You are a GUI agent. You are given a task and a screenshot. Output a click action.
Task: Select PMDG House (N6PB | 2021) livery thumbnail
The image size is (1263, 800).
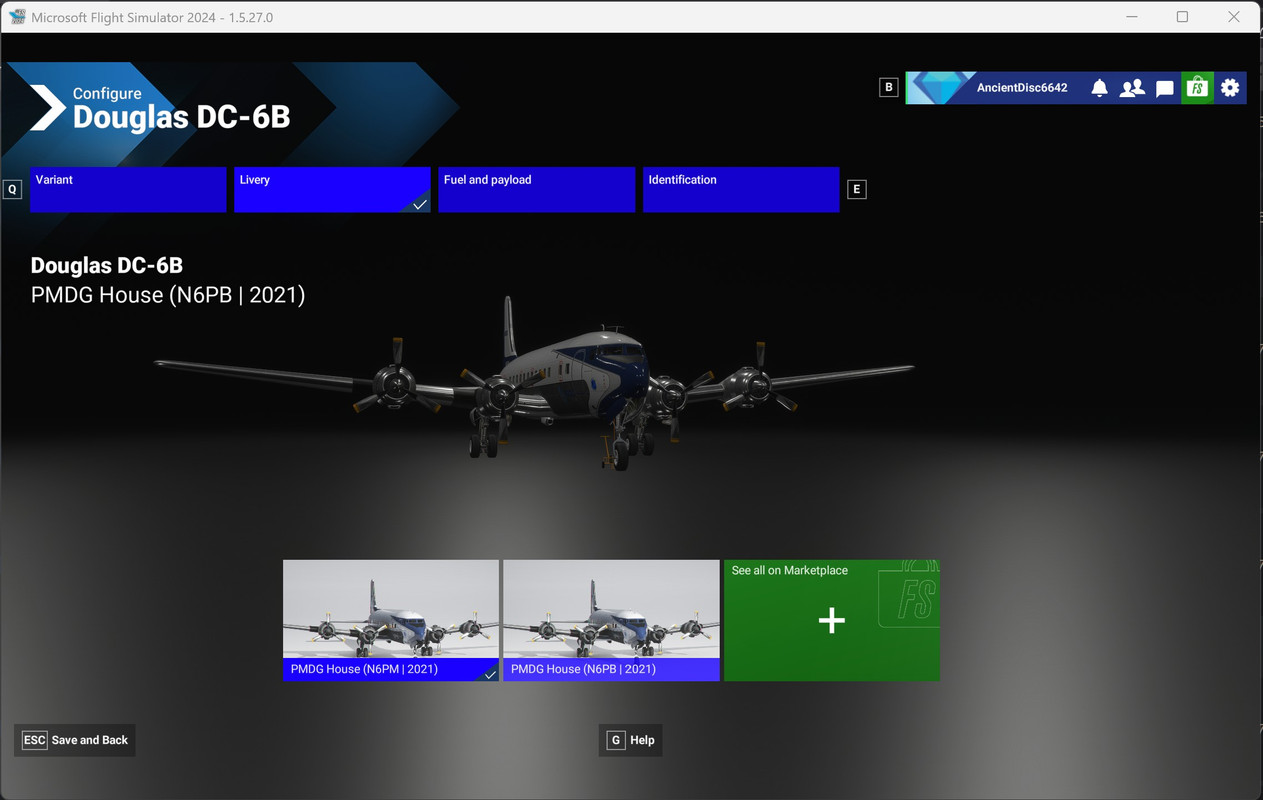click(x=611, y=620)
